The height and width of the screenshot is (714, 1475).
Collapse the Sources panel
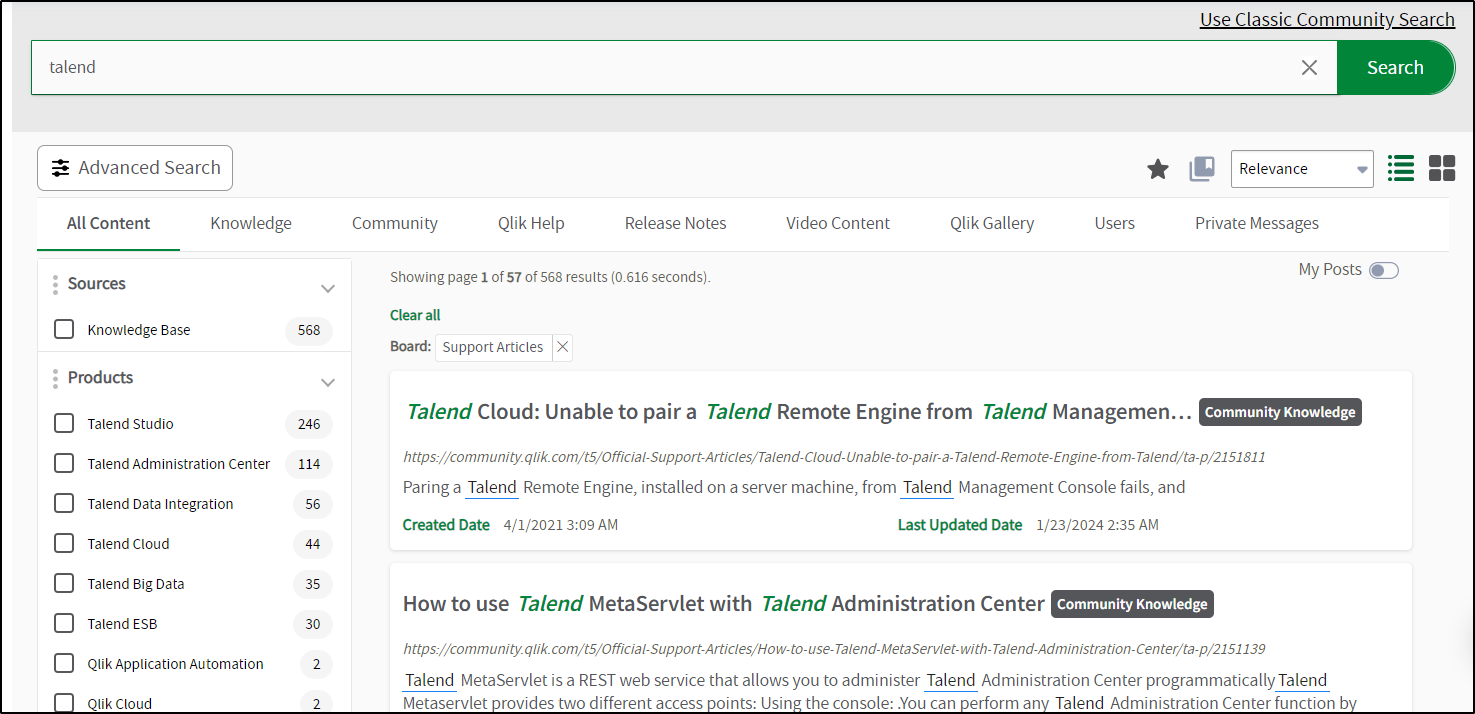pos(327,287)
